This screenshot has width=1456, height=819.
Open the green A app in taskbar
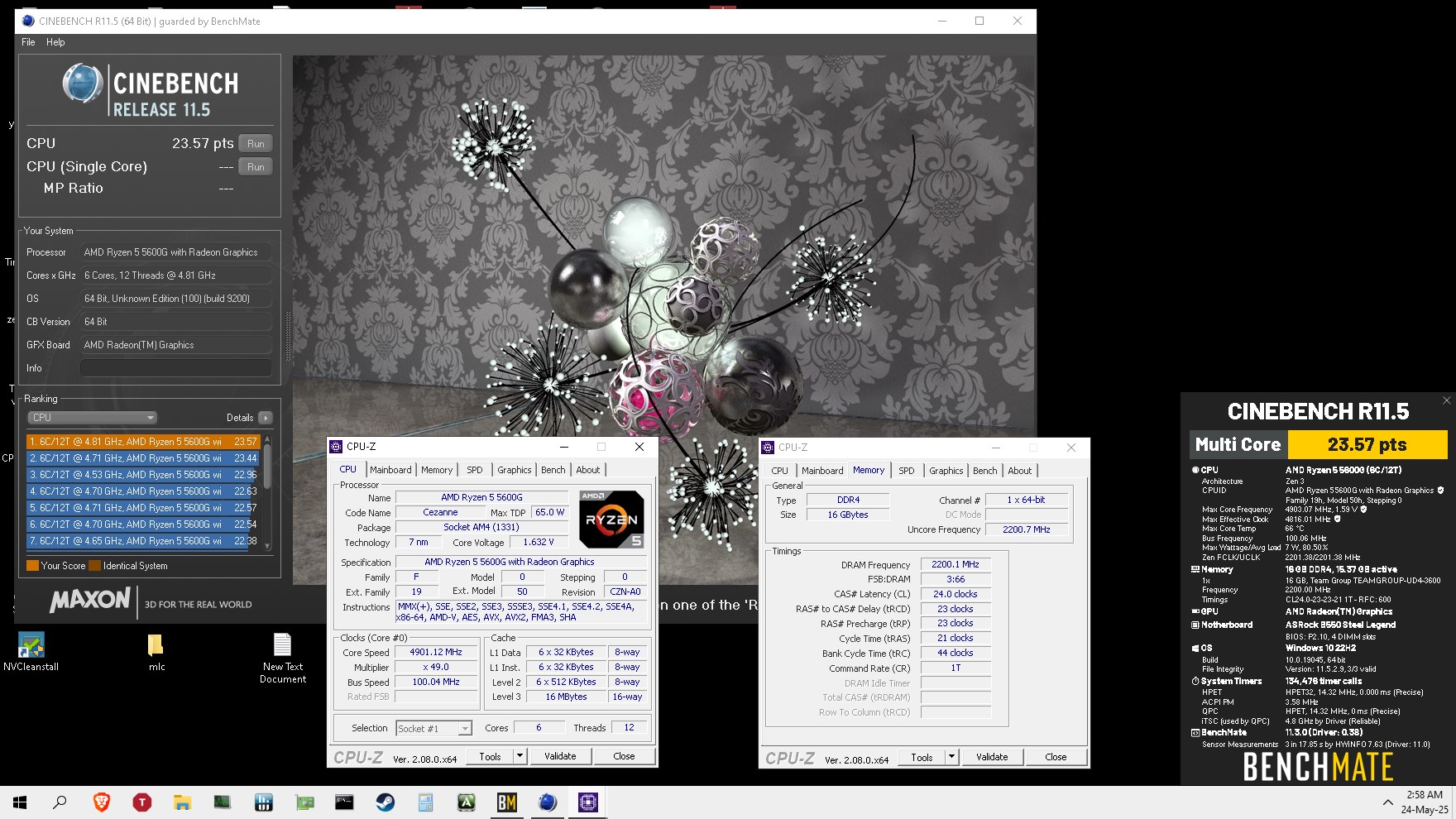pos(466,802)
